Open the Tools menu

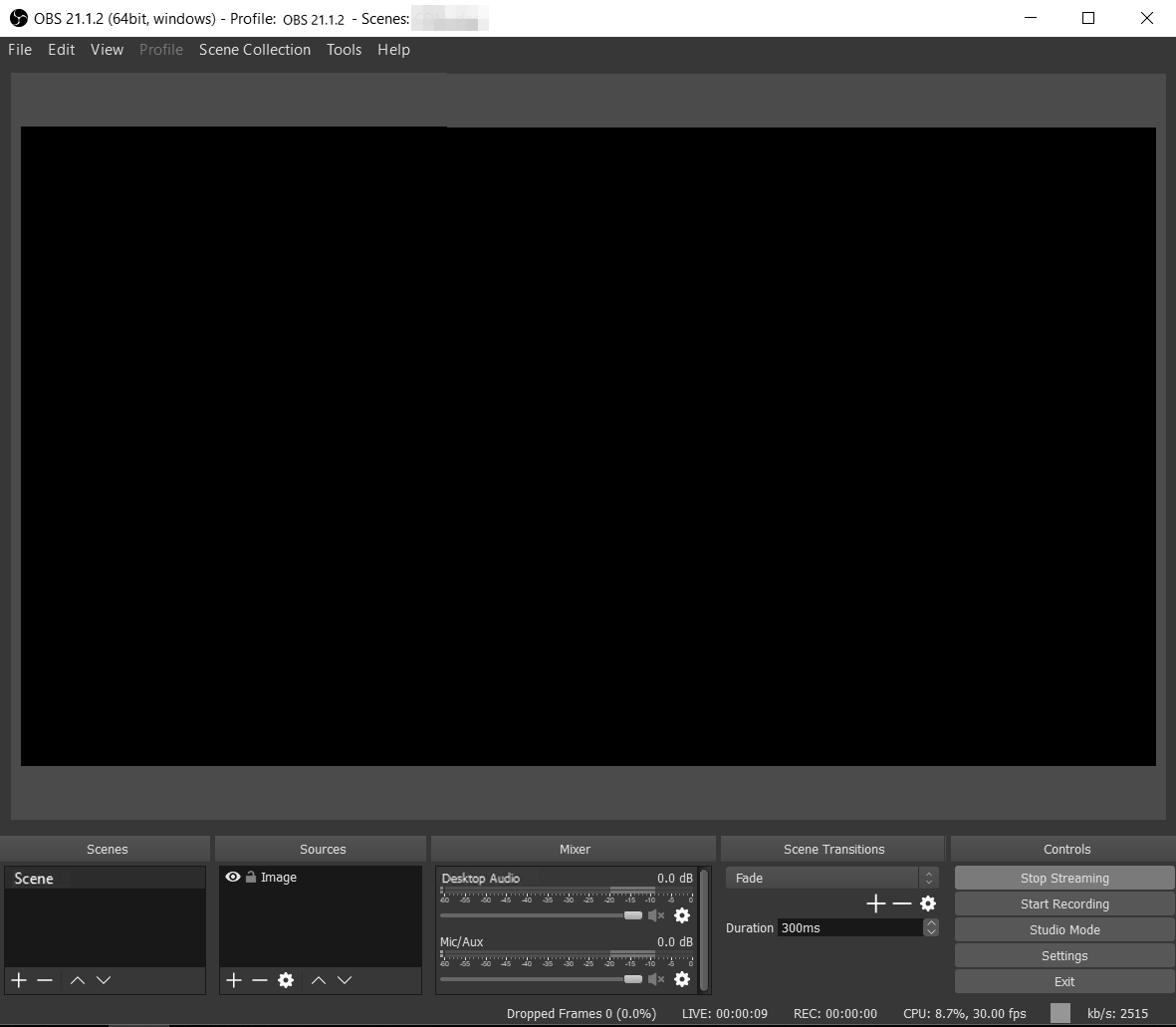point(344,50)
